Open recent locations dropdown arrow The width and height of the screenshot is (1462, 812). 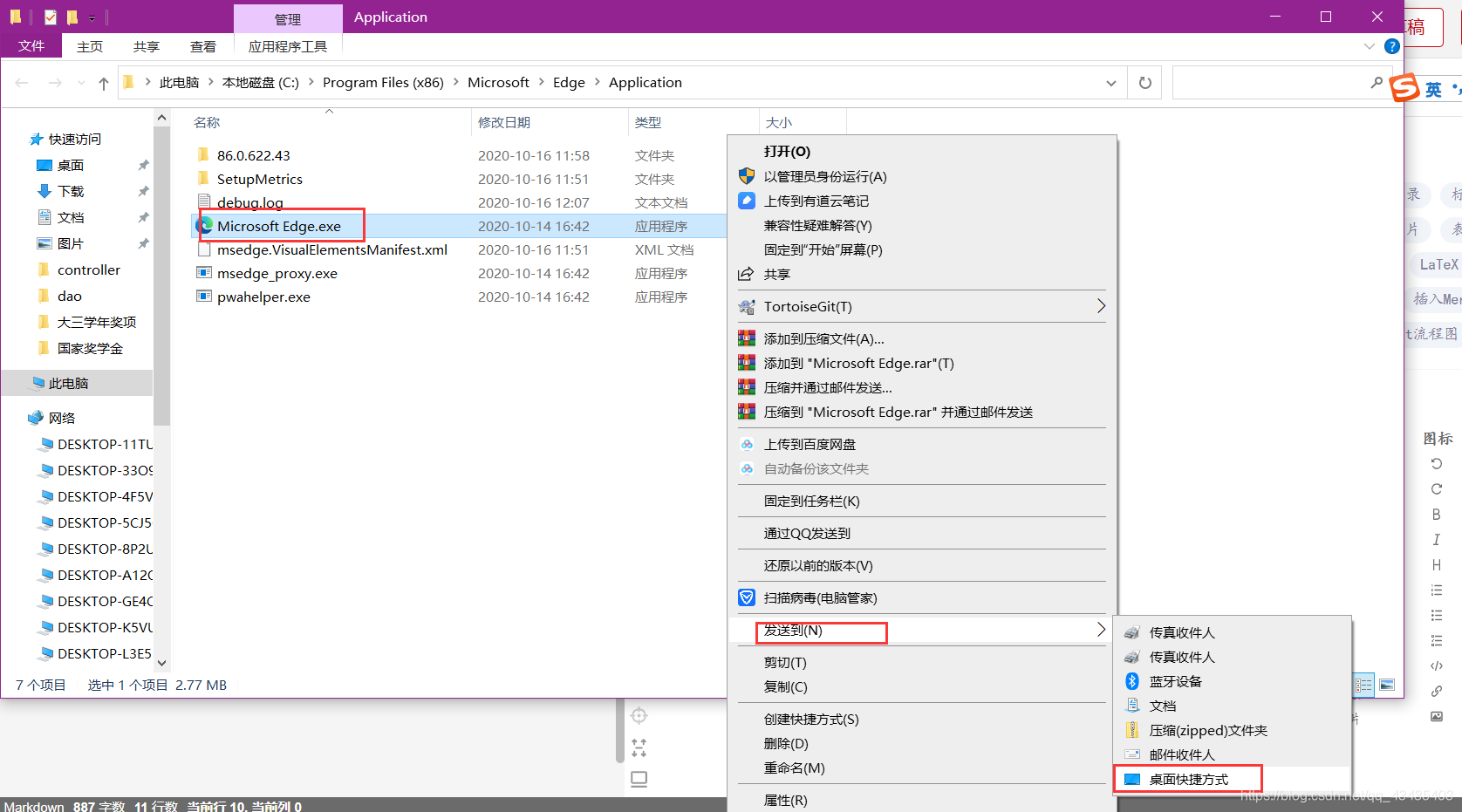[x=81, y=83]
